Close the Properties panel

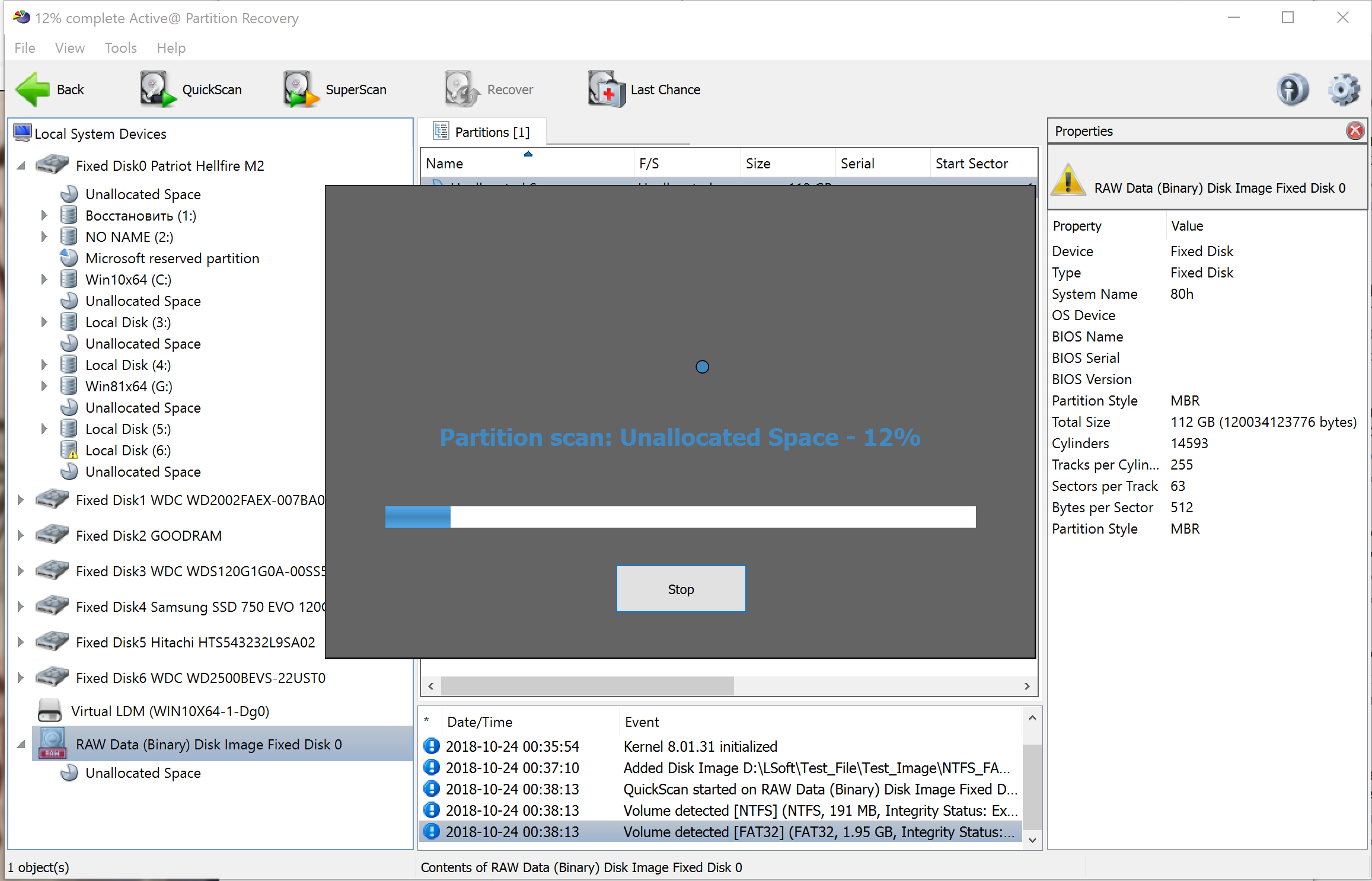coord(1355,131)
